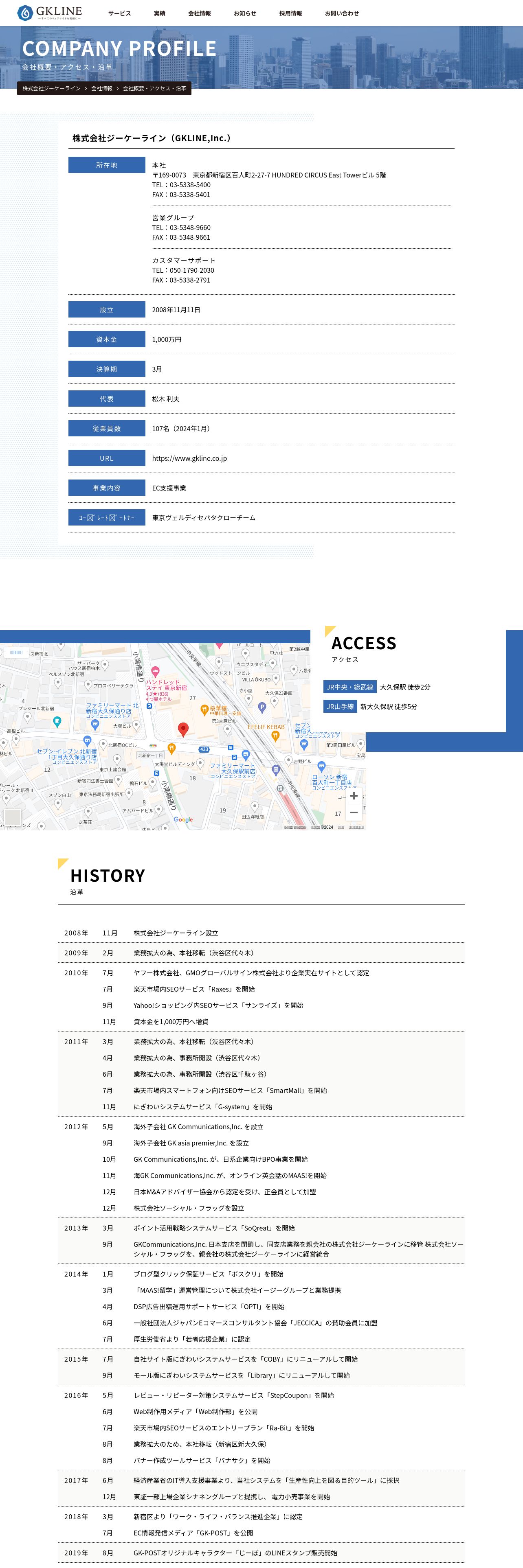Click the ローソン 新宿百人町一丁目店 store marker
This screenshot has height=1568, width=523.
321,766
